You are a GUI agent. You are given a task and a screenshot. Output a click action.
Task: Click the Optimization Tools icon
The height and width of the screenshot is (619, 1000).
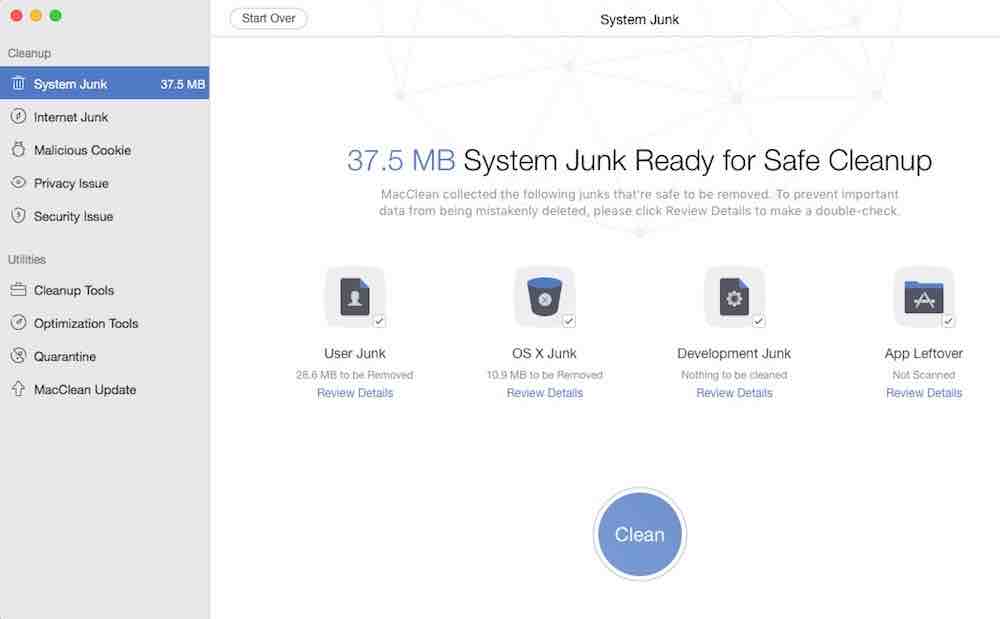pos(18,323)
